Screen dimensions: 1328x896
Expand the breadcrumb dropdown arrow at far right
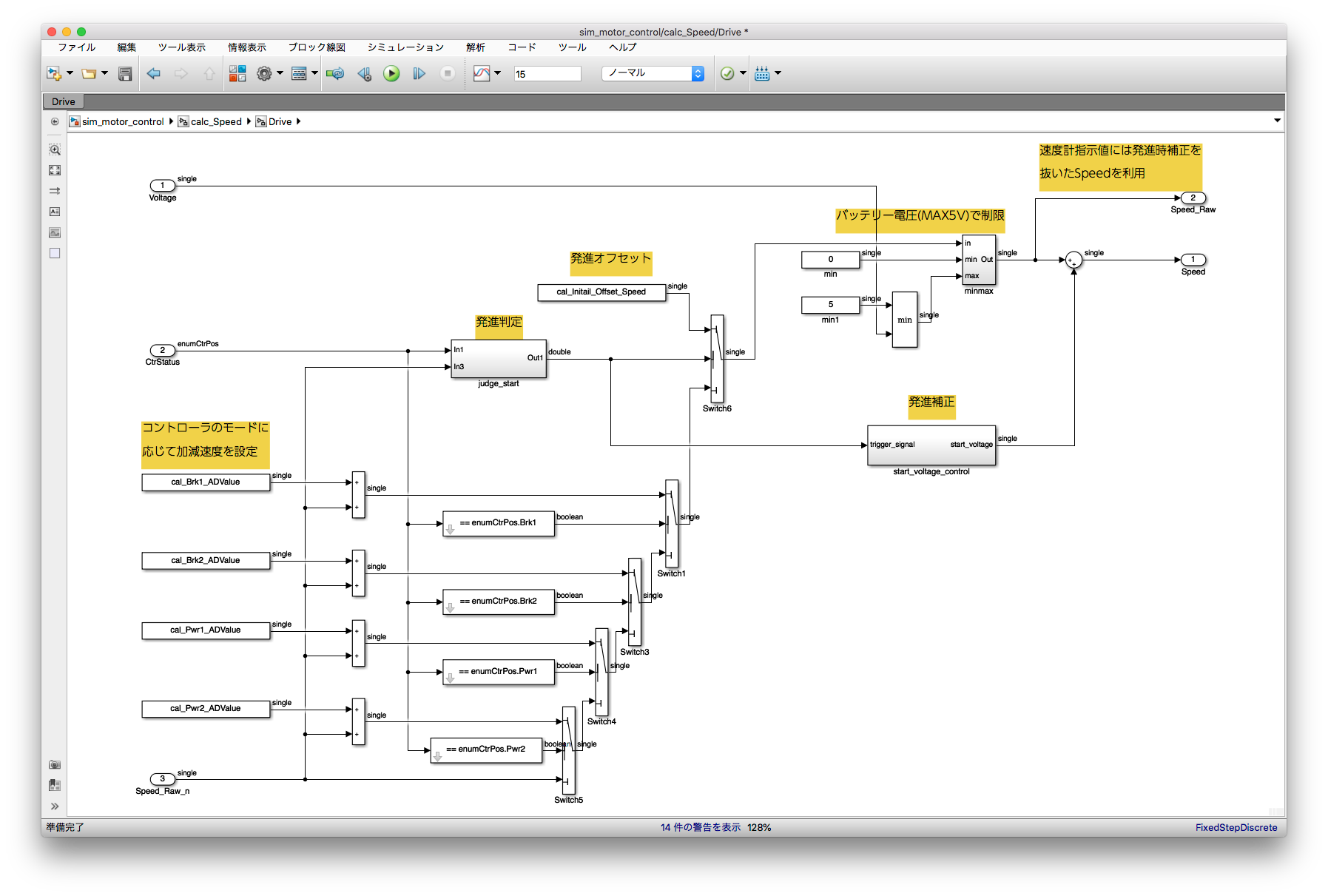(x=1277, y=121)
